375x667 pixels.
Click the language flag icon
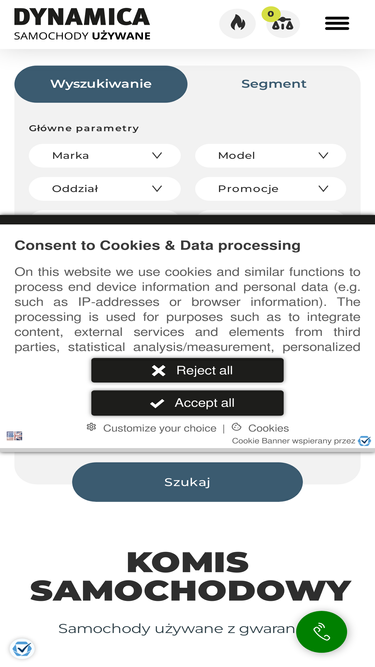tap(14, 436)
